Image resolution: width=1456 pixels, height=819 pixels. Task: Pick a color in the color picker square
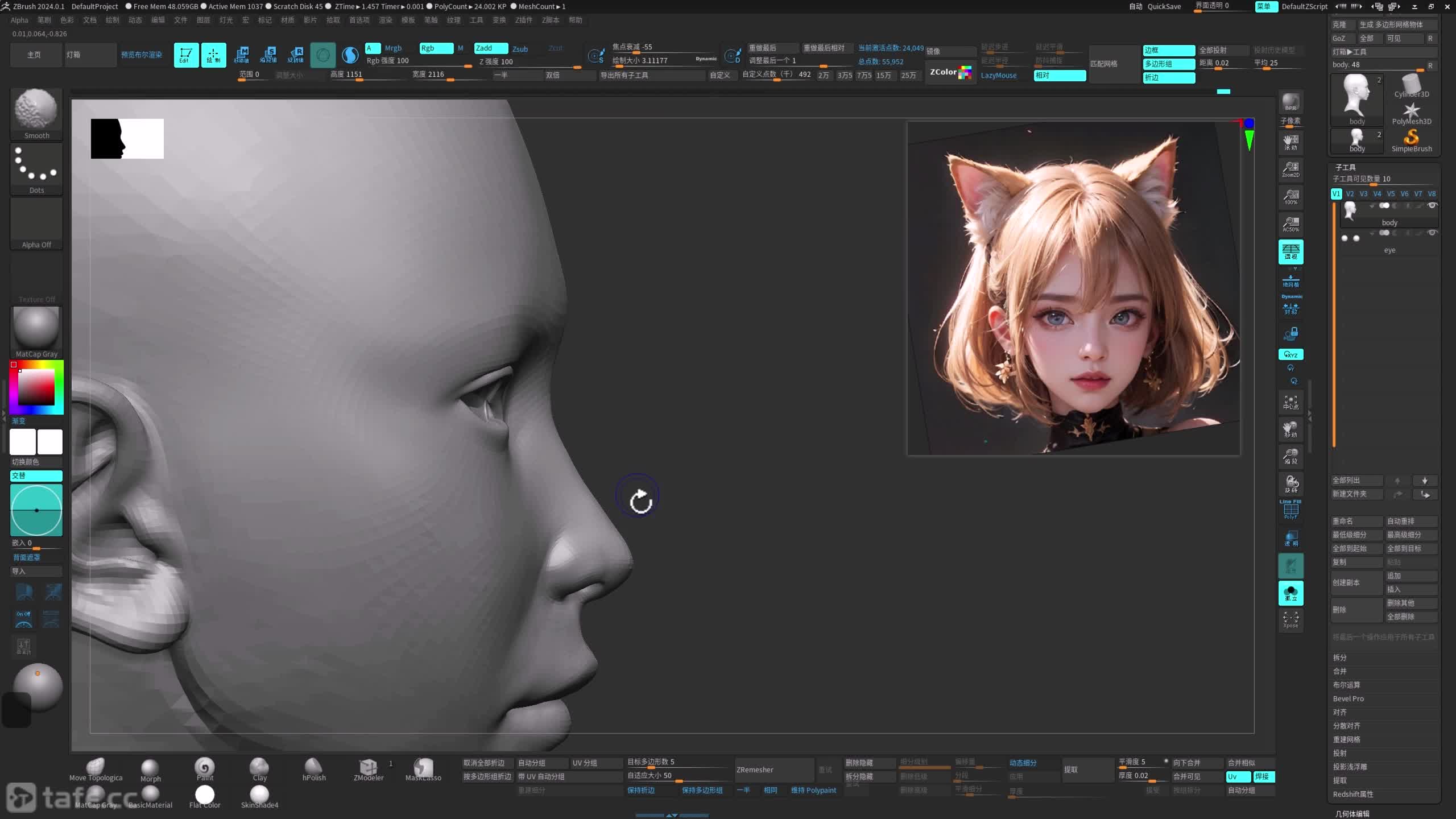point(36,387)
